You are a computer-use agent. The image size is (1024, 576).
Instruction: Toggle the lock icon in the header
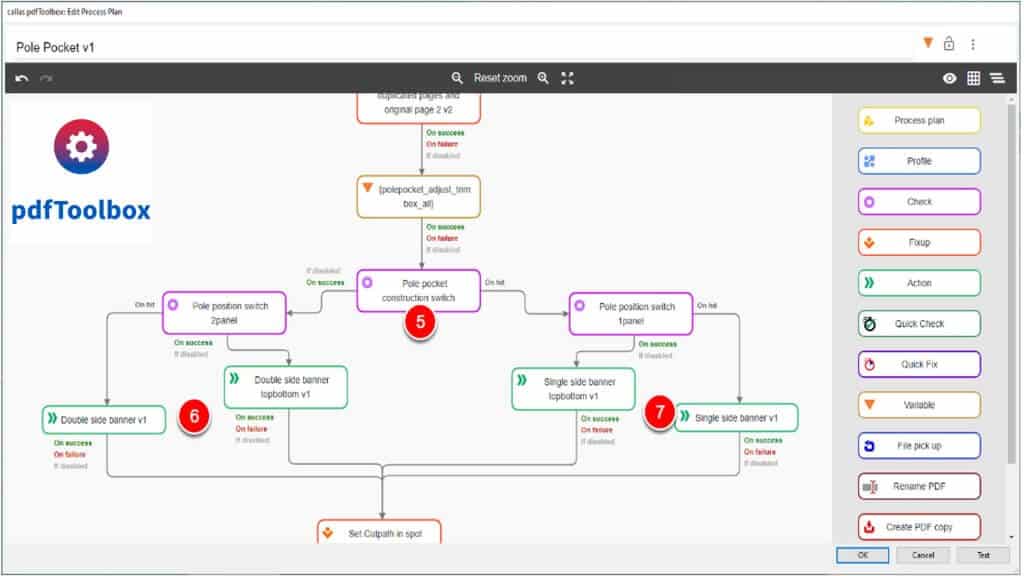coord(949,43)
